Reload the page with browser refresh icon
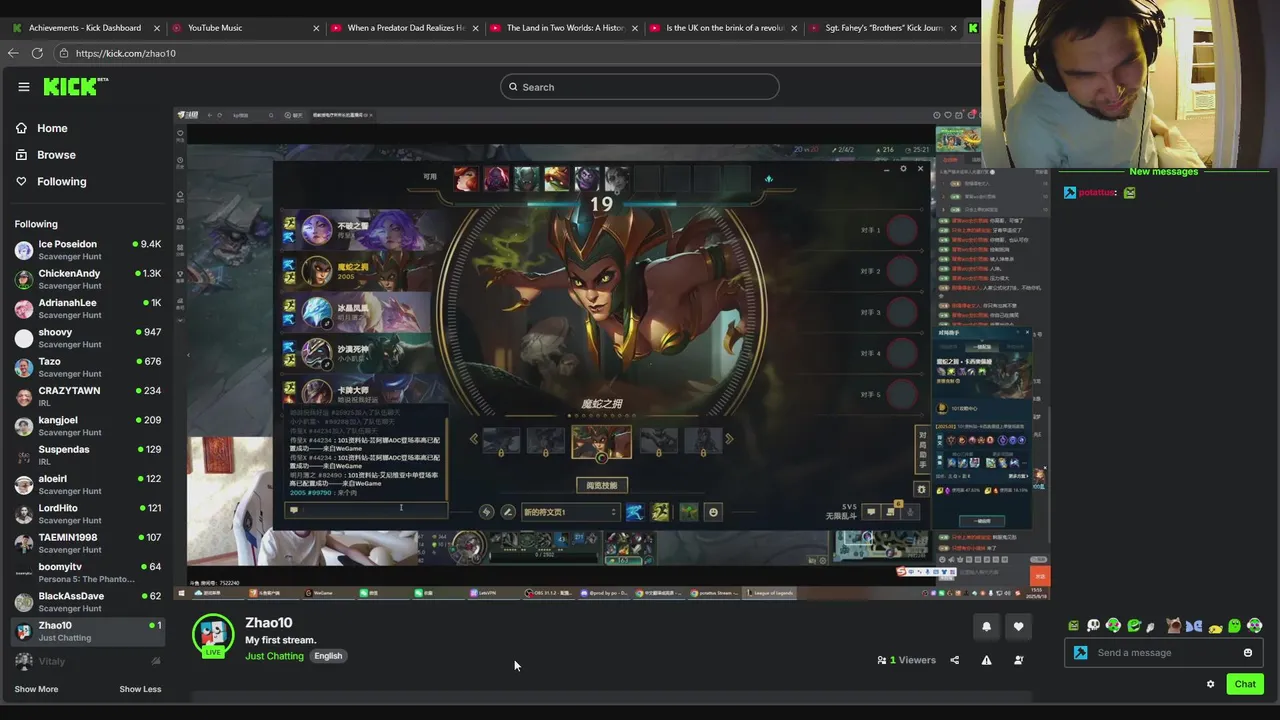The width and height of the screenshot is (1280, 720). 37,53
